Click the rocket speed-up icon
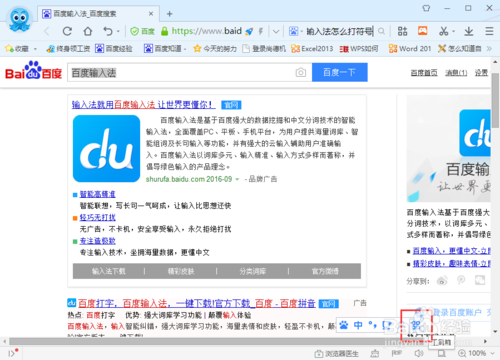Viewport: 500px width, 360px height. tap(249, 32)
